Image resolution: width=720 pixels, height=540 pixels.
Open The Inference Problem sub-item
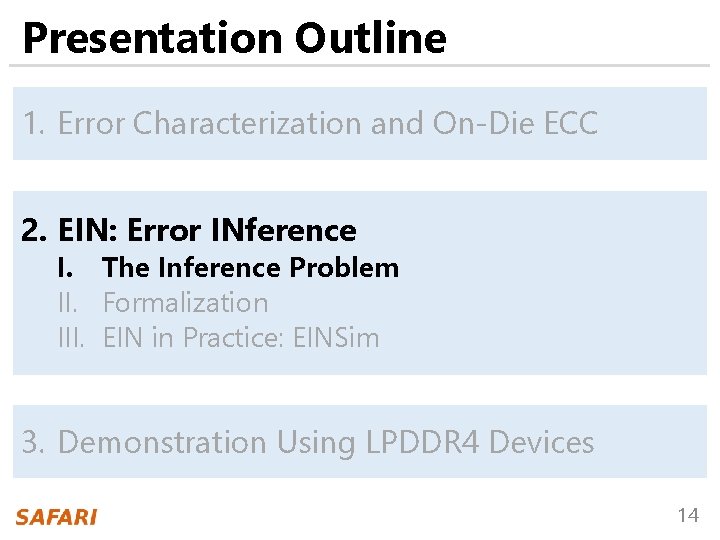tap(250, 268)
